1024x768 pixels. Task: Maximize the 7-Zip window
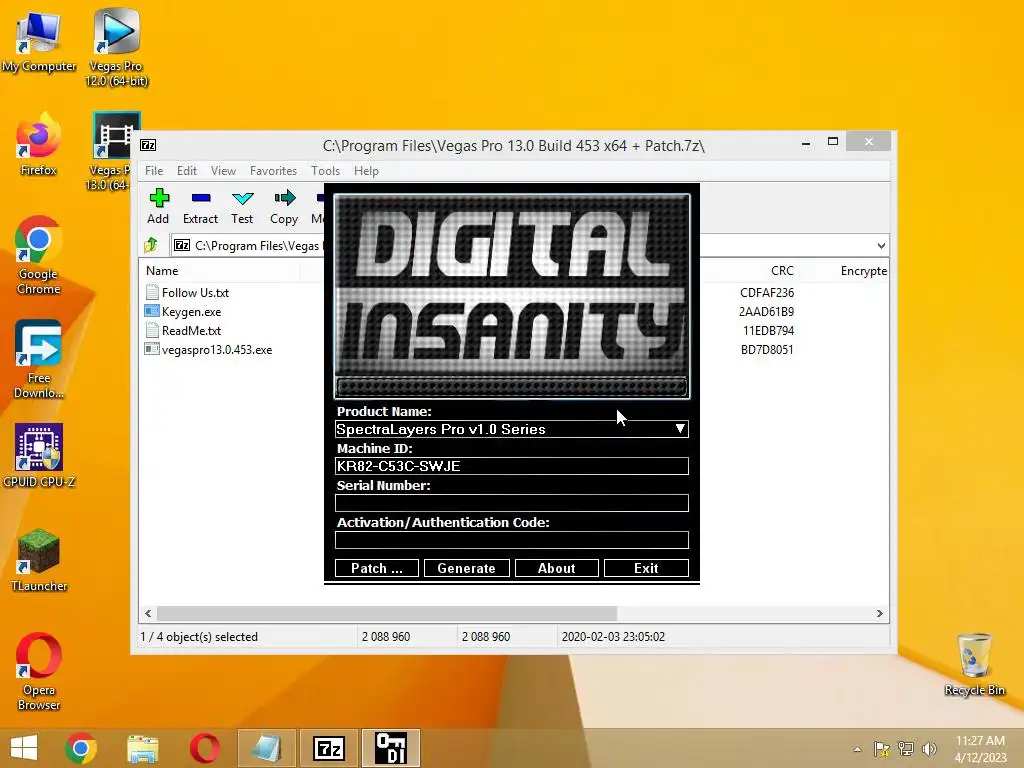pyautogui.click(x=833, y=141)
